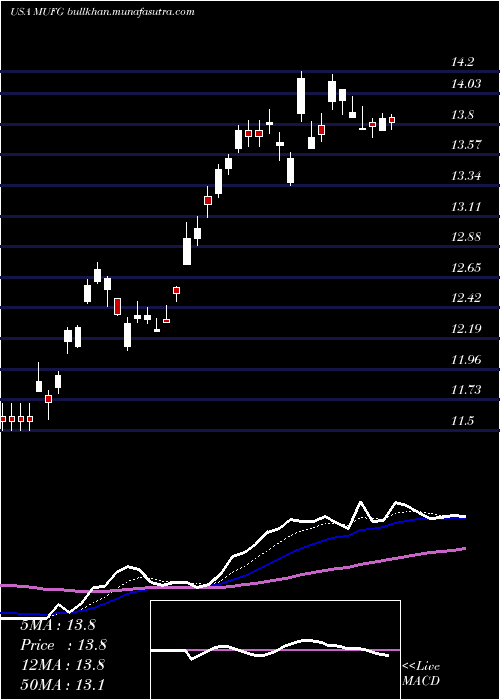Click the 11.5 price axis label
Image resolution: width=500 pixels, height=700 pixels.
[462, 421]
